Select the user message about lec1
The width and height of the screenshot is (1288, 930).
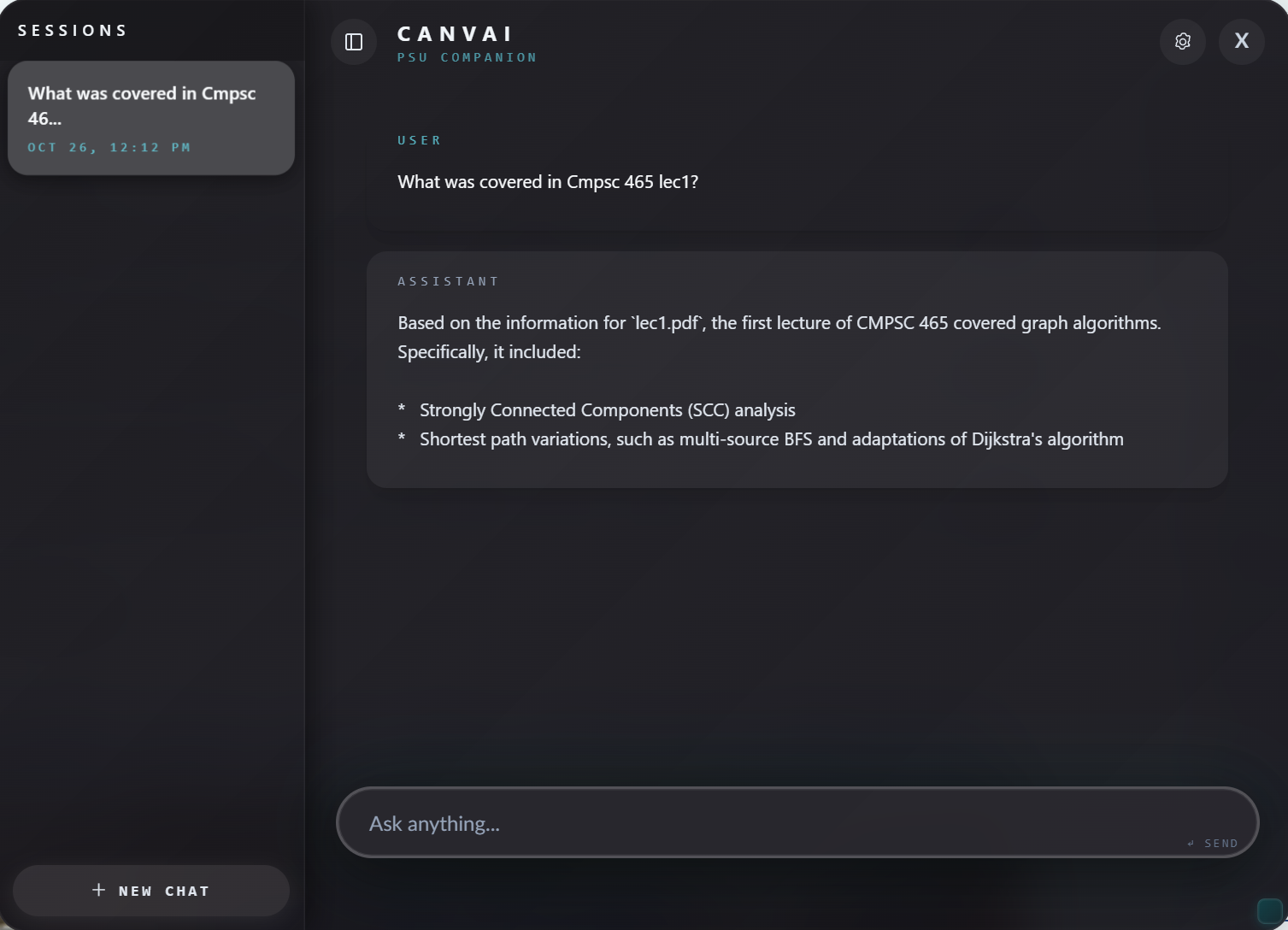tap(548, 182)
